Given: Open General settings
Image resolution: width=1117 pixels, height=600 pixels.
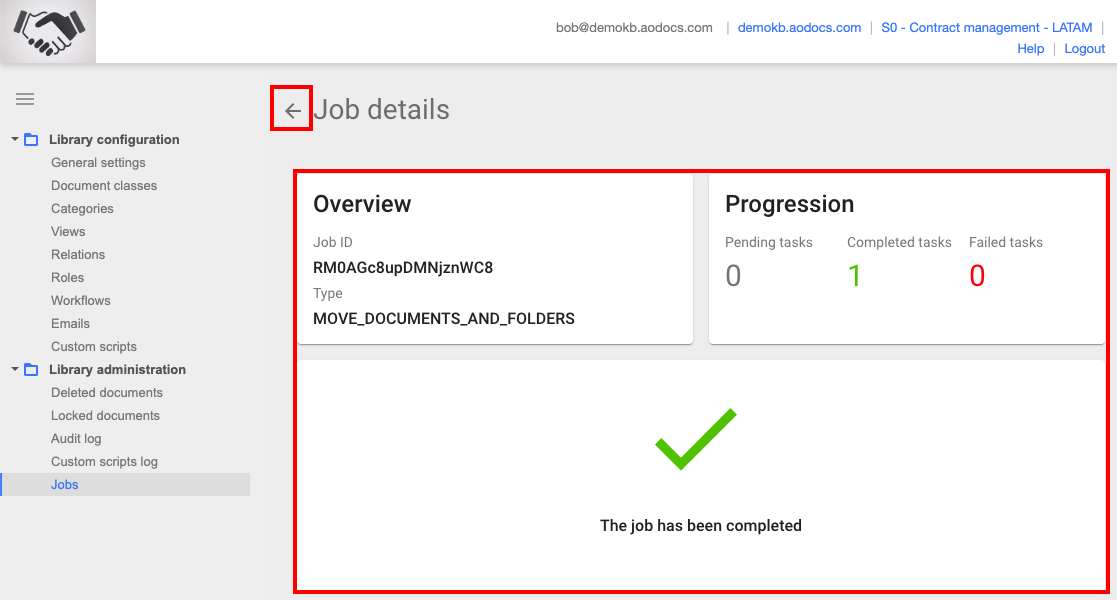Looking at the screenshot, I should pyautogui.click(x=98, y=163).
